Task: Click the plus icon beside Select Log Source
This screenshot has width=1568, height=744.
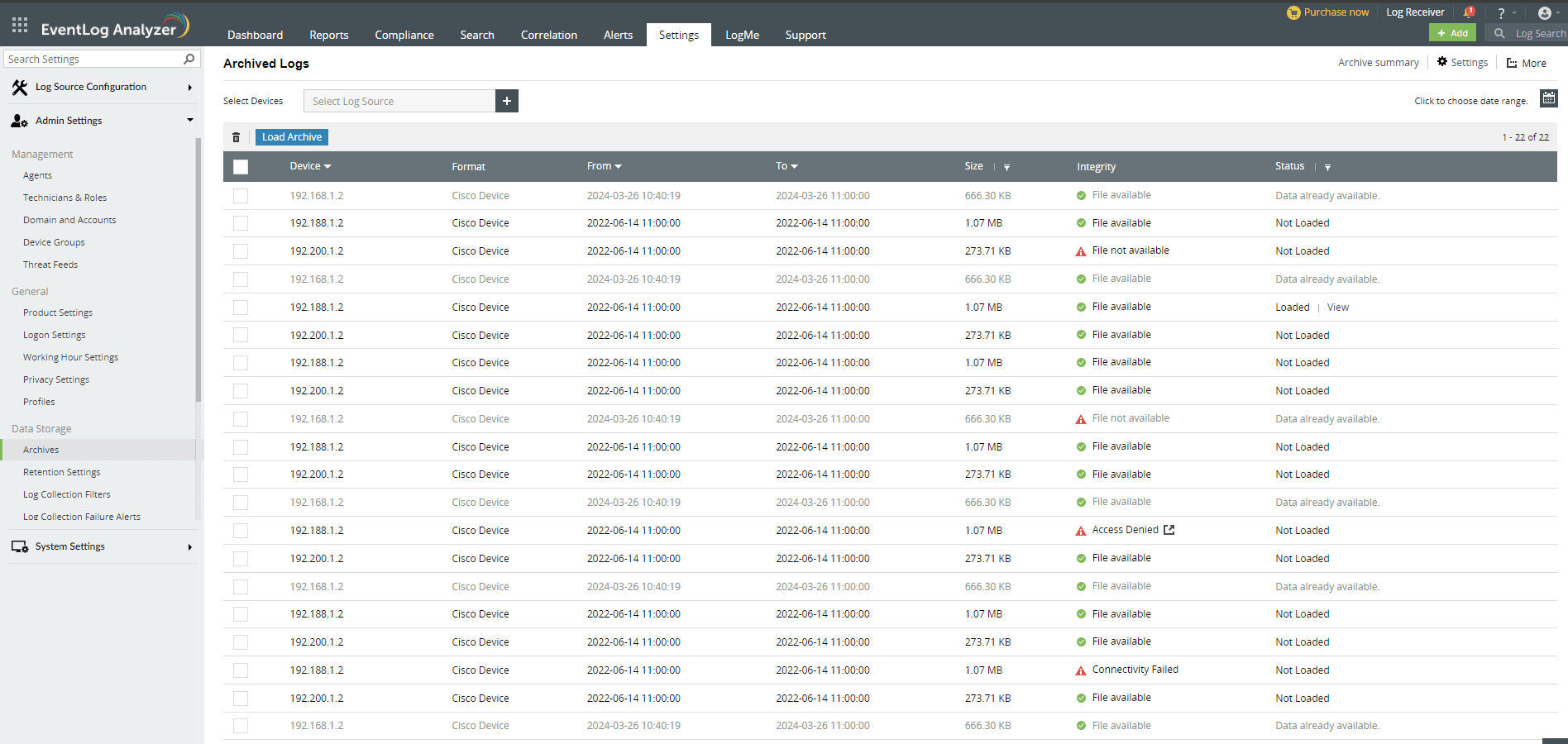Action: pos(507,101)
